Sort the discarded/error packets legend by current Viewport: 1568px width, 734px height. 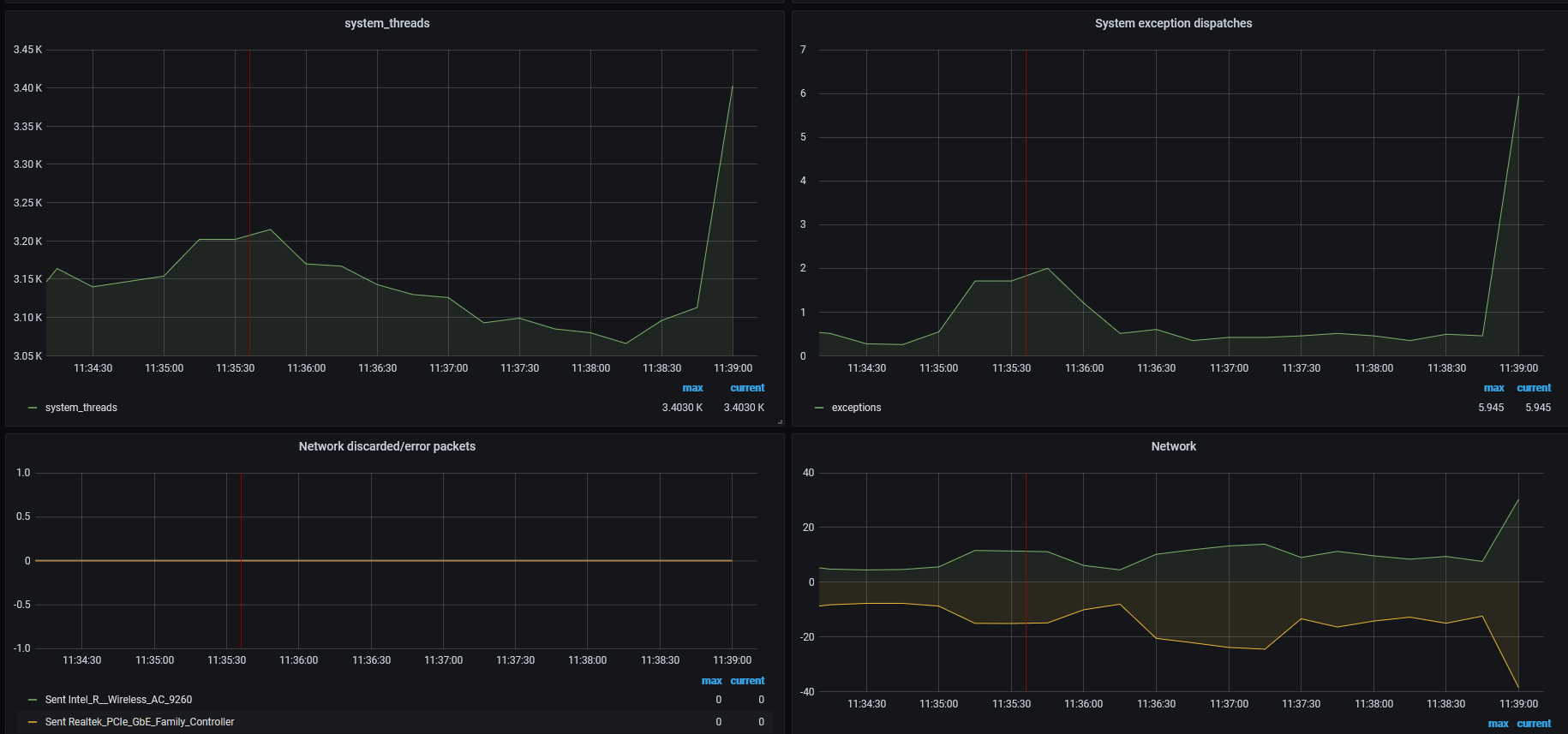[x=747, y=681]
